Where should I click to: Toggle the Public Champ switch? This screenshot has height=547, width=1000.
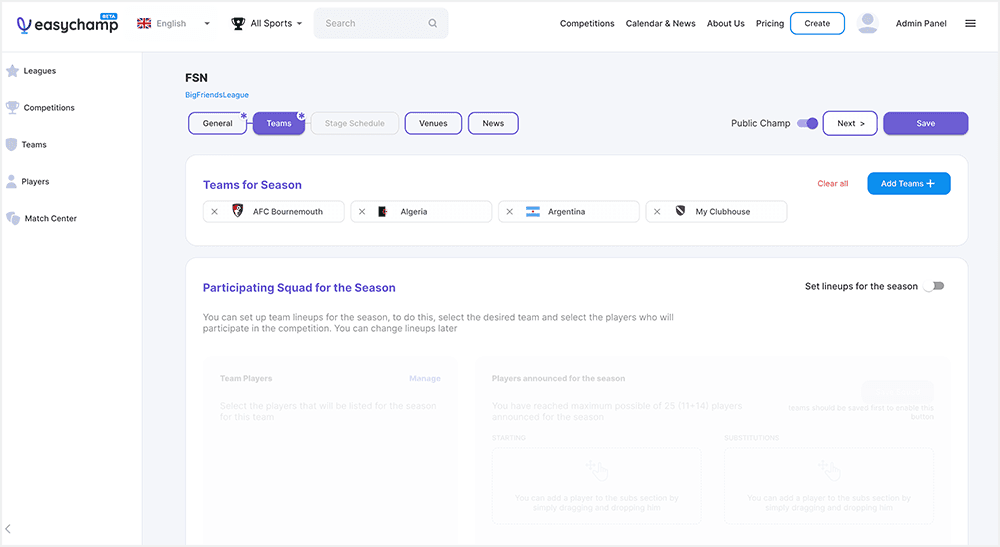[808, 124]
